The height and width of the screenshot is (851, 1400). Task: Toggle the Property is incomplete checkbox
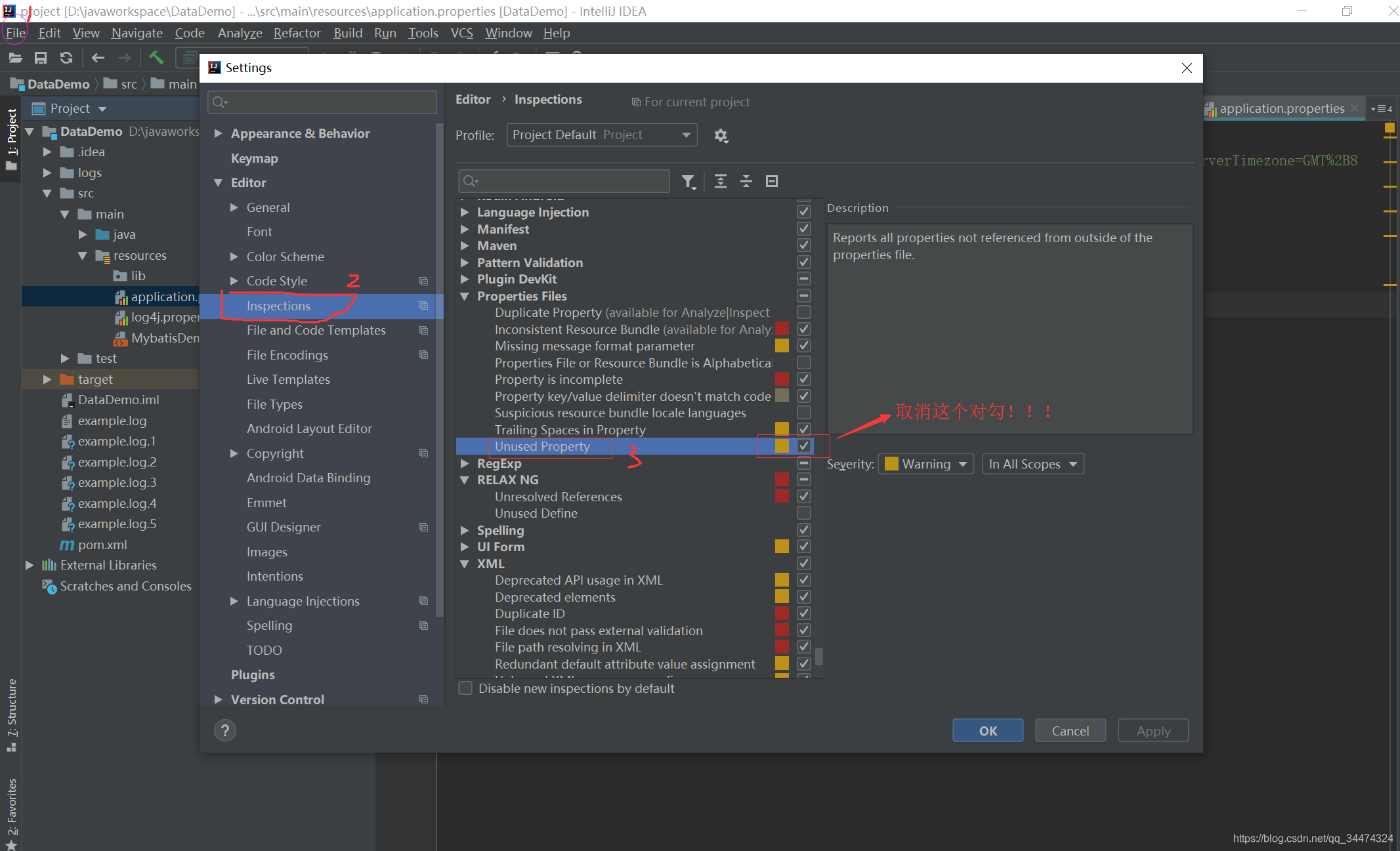tap(804, 379)
